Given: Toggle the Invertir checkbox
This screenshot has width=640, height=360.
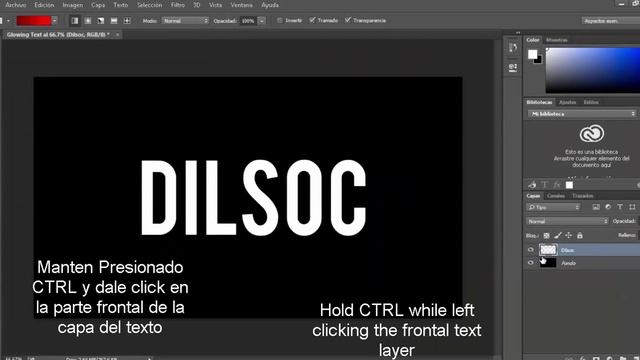Looking at the screenshot, I should click(280, 20).
